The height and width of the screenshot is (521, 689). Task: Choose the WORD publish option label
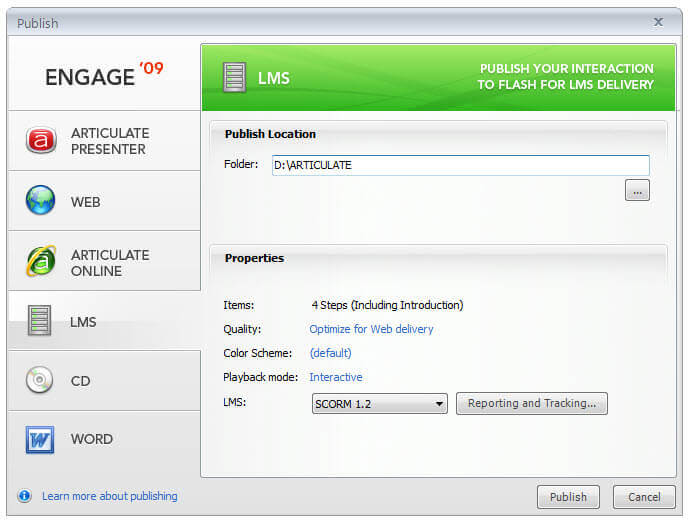(92, 439)
